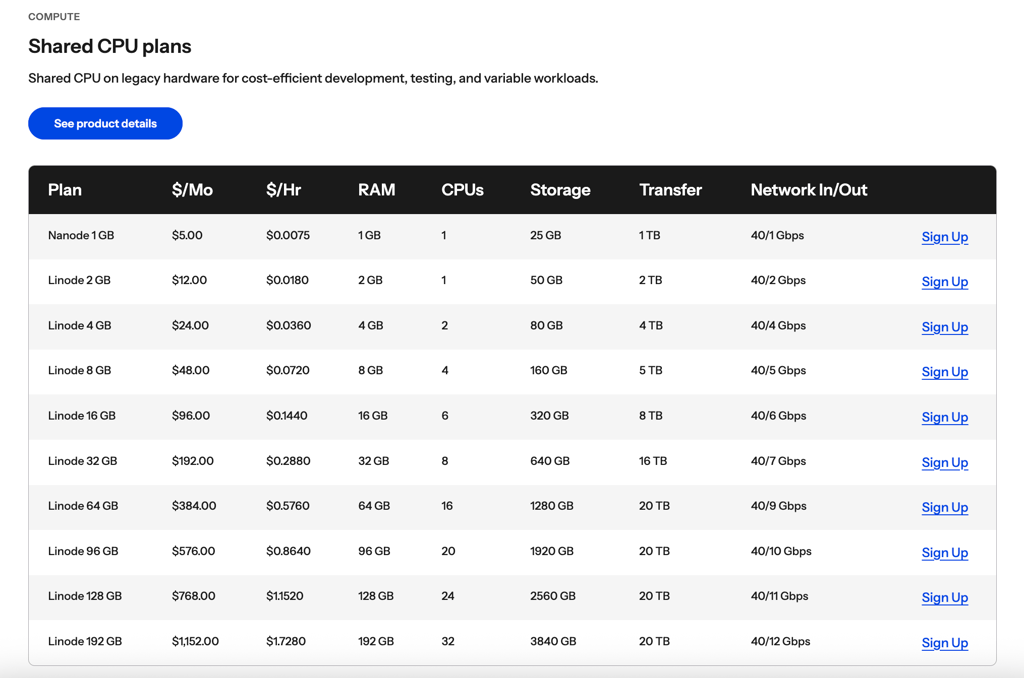
Task: Click the 3840 GB storage value
Action: [x=553, y=641]
